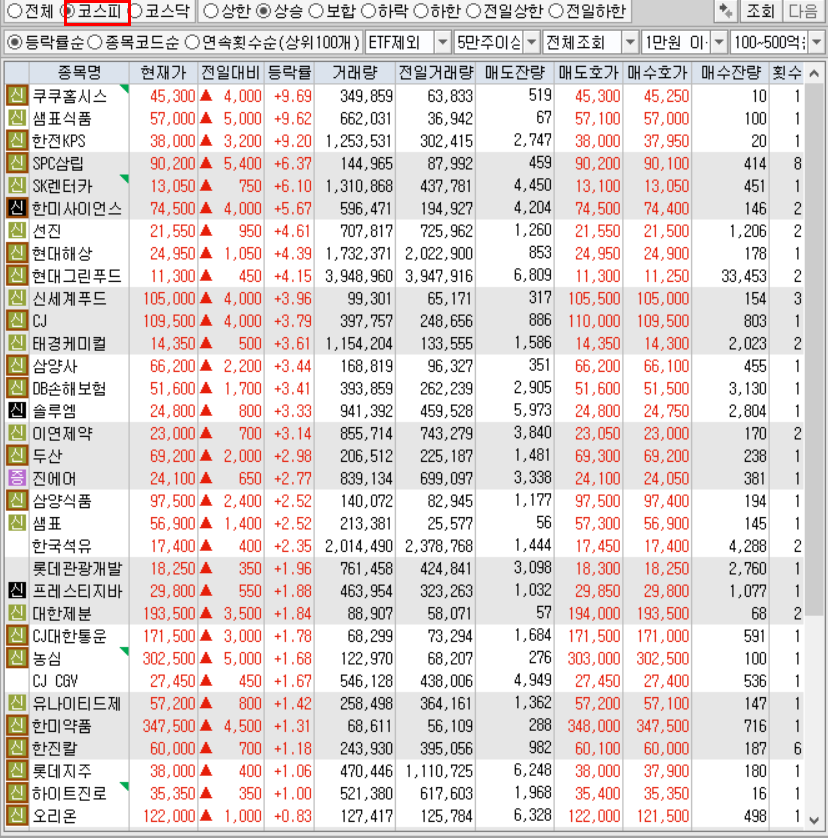Click the settings tool icon left of 조회
828x838 pixels.
click(725, 11)
